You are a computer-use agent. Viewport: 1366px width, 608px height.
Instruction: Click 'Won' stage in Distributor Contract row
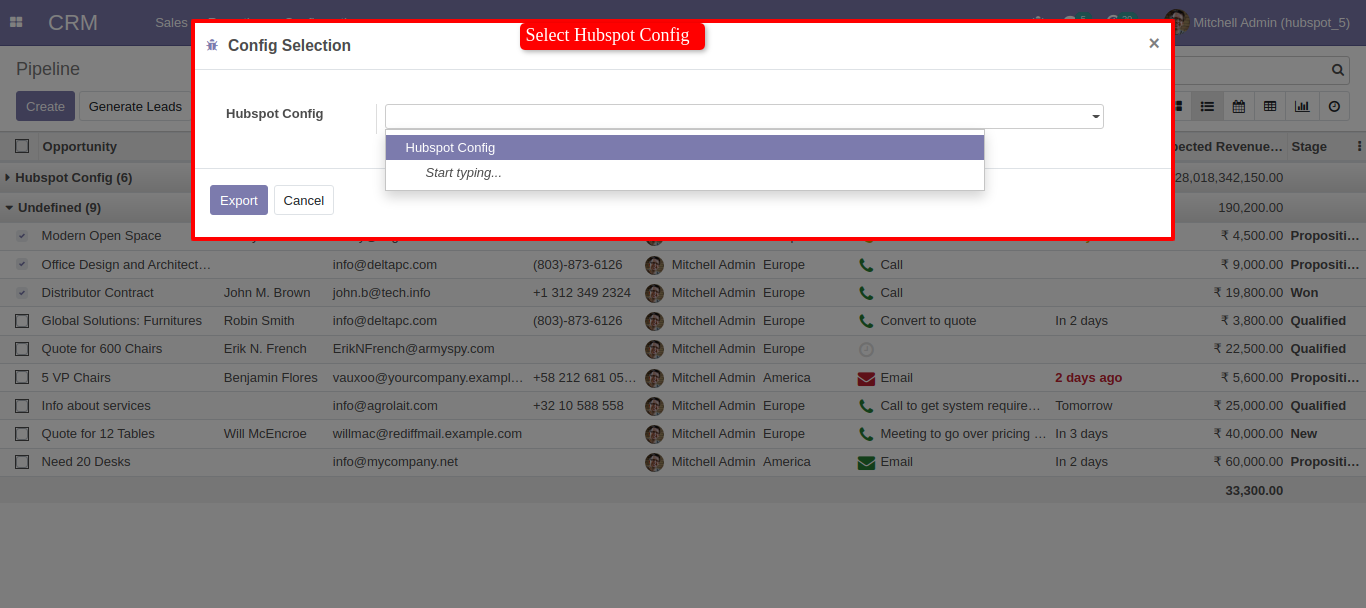[x=1304, y=293]
